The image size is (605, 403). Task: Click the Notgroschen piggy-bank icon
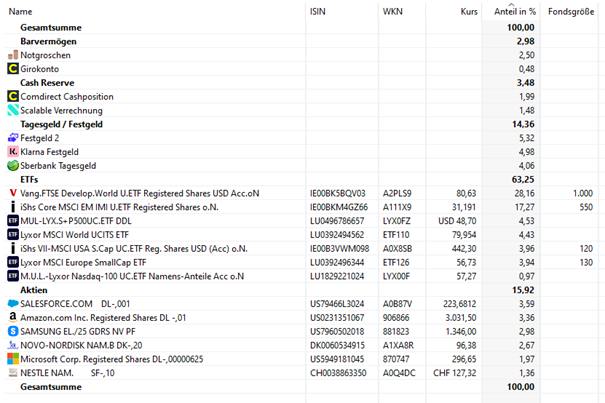(13, 55)
